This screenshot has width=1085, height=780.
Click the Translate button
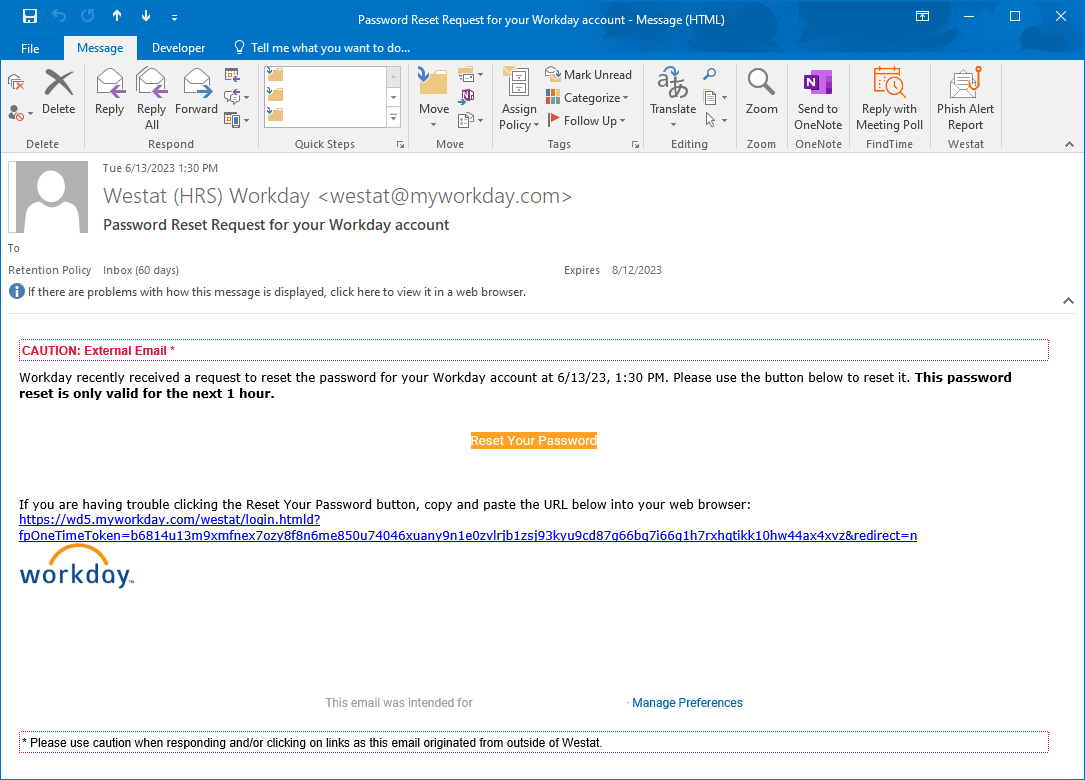click(673, 98)
